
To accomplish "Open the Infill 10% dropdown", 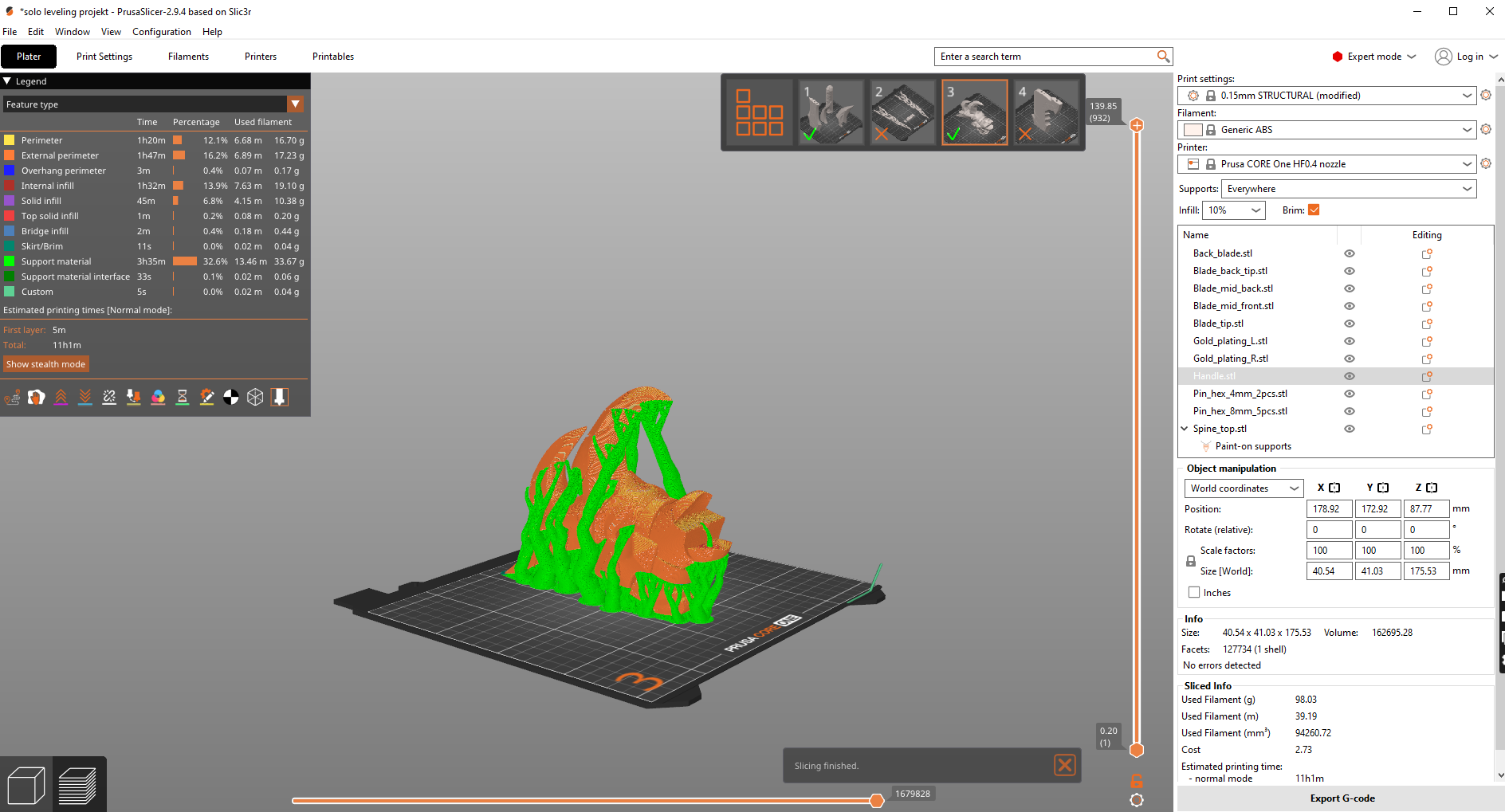I will click(x=1234, y=210).
